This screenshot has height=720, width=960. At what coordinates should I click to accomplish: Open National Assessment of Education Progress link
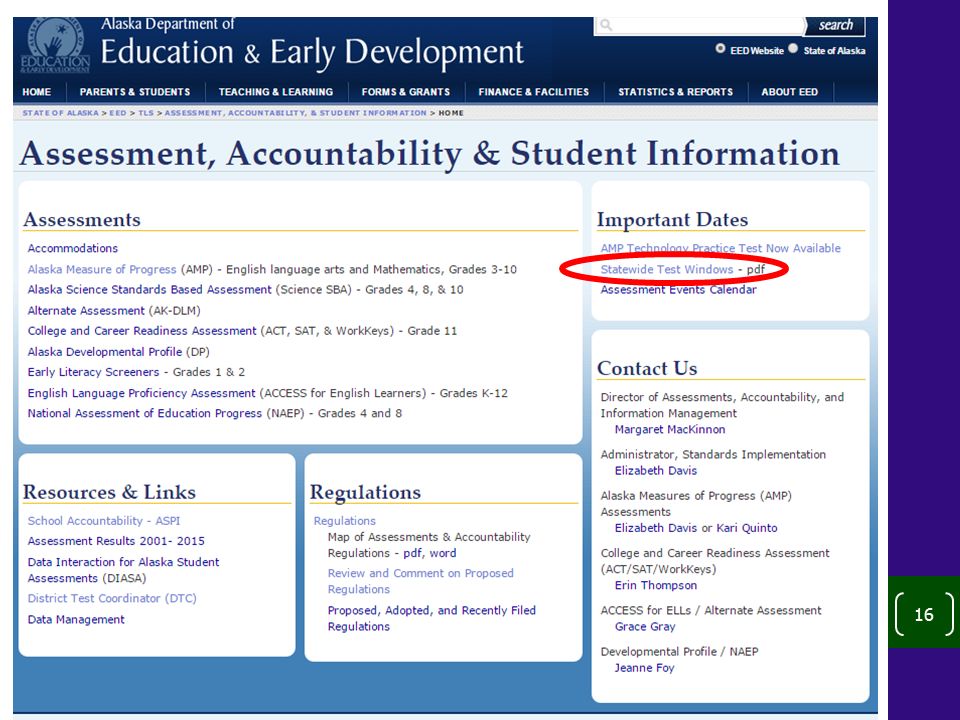[x=144, y=413]
